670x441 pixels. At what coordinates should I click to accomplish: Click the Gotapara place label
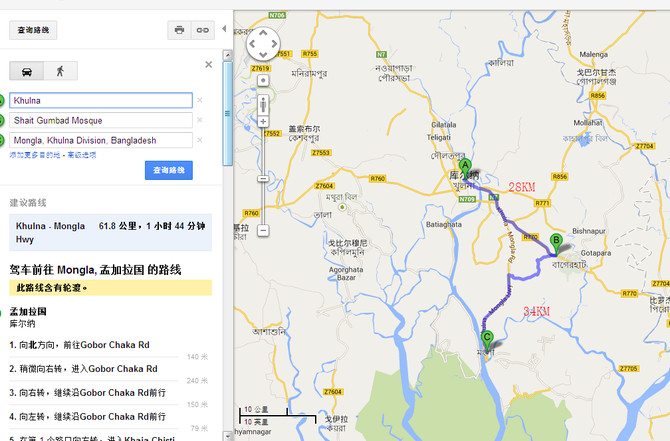pyautogui.click(x=596, y=253)
